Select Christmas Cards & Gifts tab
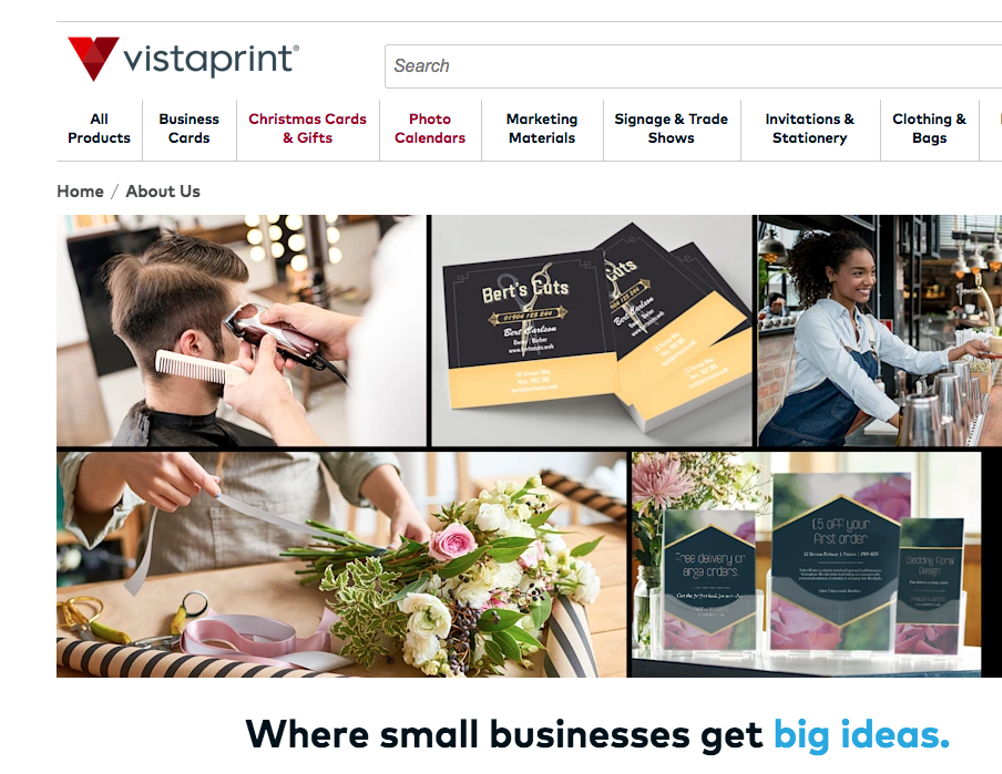The image size is (1002, 774). [307, 128]
